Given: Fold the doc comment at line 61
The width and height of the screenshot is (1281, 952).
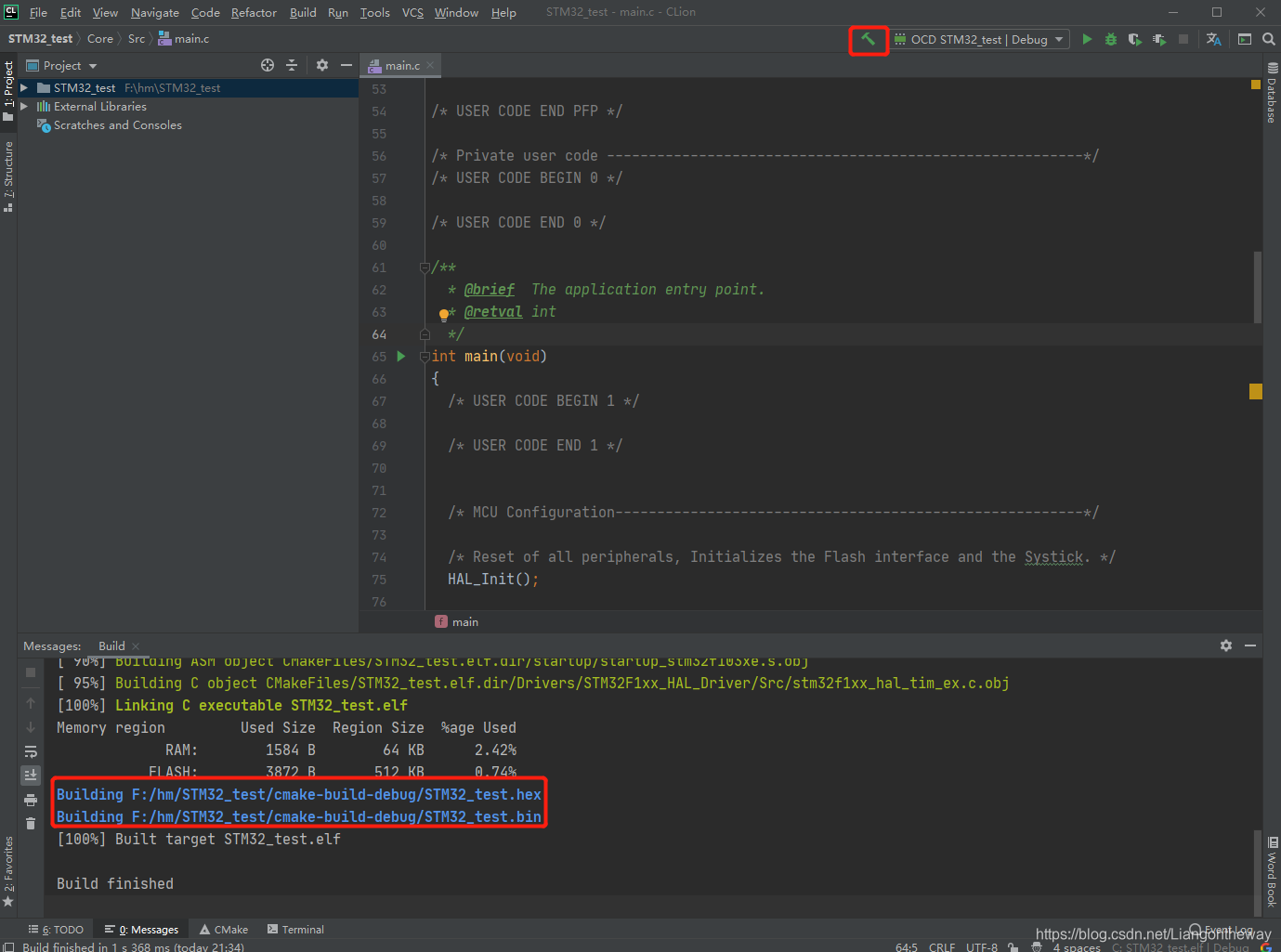Looking at the screenshot, I should tap(425, 267).
